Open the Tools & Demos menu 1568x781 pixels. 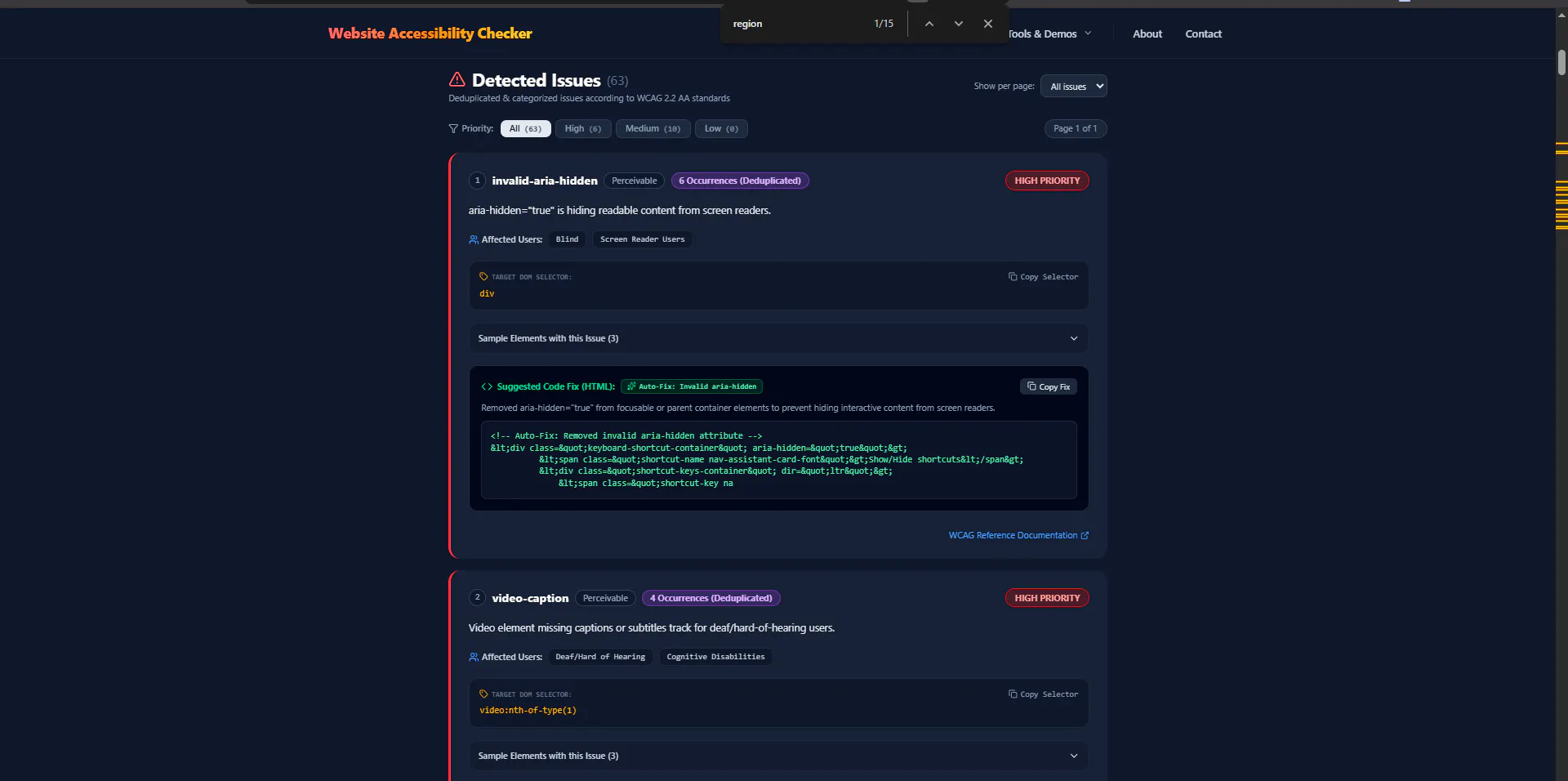click(x=1049, y=33)
